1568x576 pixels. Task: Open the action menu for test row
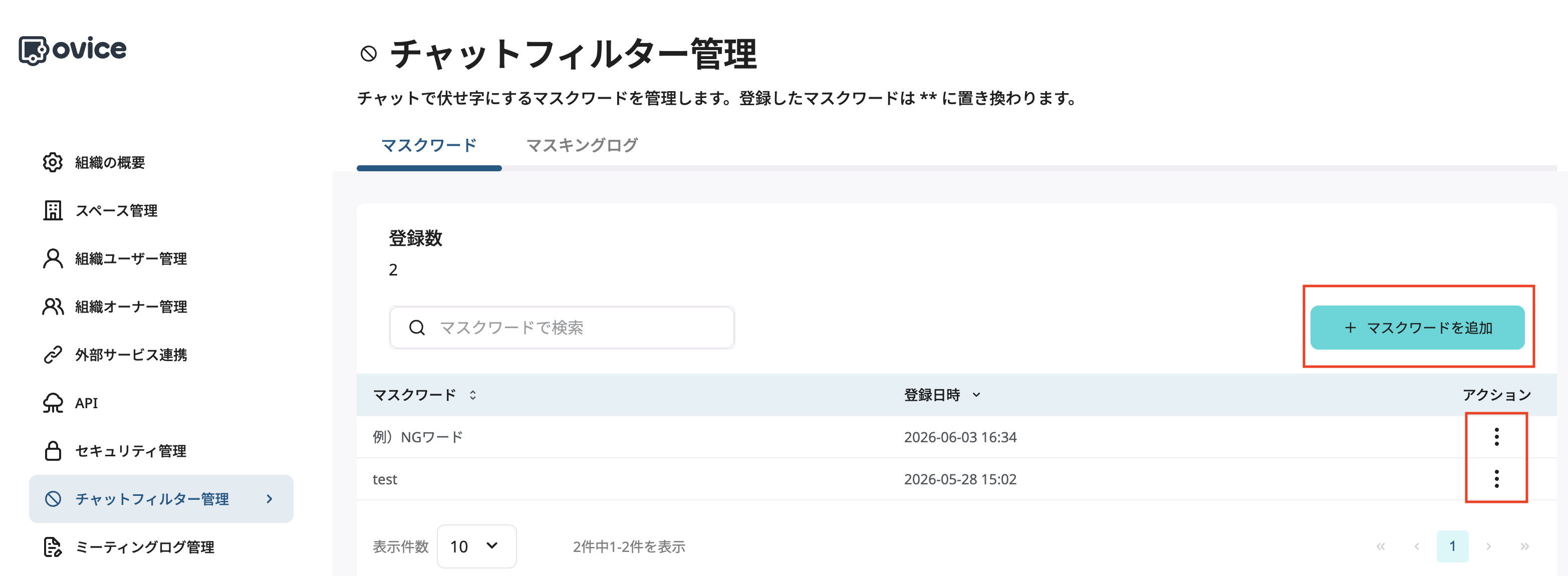[1497, 478]
